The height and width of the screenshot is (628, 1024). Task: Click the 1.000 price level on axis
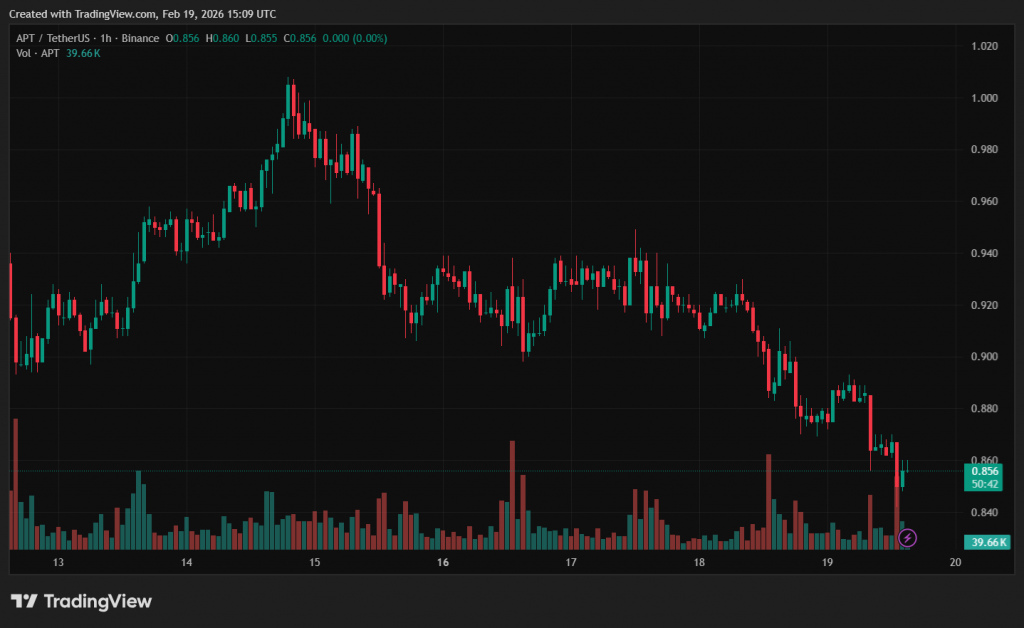[986, 98]
